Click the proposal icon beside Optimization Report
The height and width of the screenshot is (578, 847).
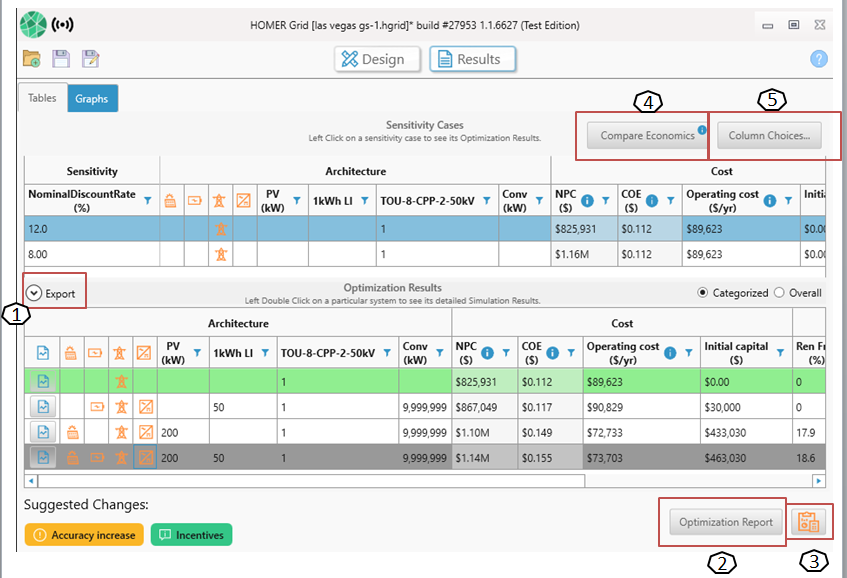[x=807, y=521]
